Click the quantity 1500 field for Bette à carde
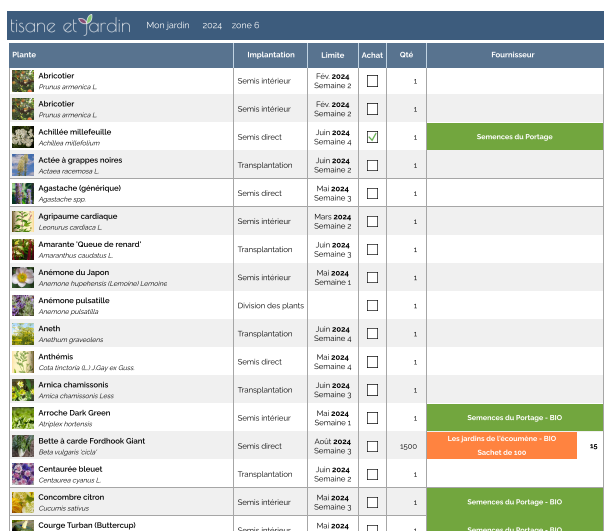Image resolution: width=612 pixels, height=531 pixels. [x=407, y=446]
